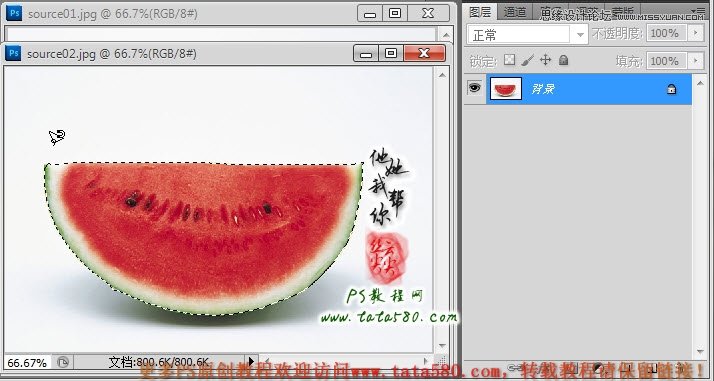Lock image pixels with the brush icon

click(527, 60)
